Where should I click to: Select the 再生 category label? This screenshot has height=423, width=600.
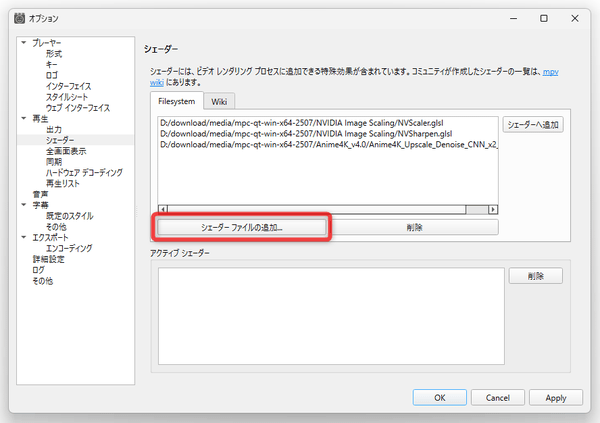click(40, 118)
